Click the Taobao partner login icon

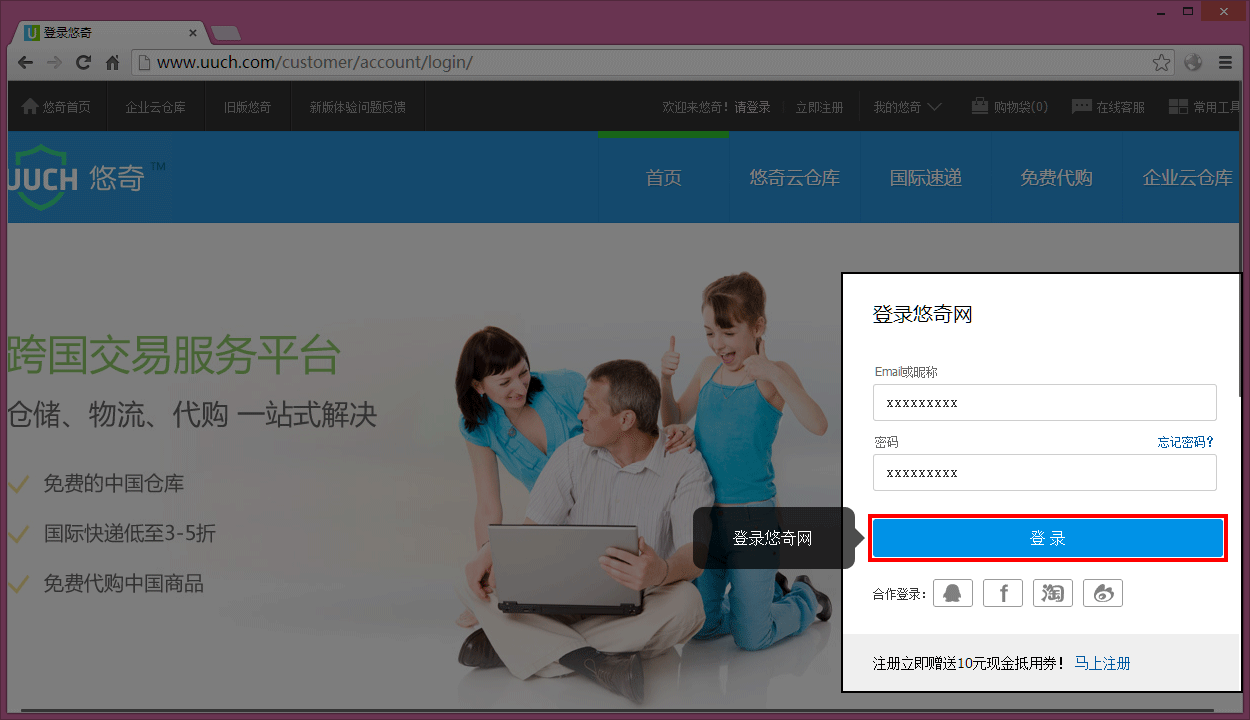[x=1053, y=593]
